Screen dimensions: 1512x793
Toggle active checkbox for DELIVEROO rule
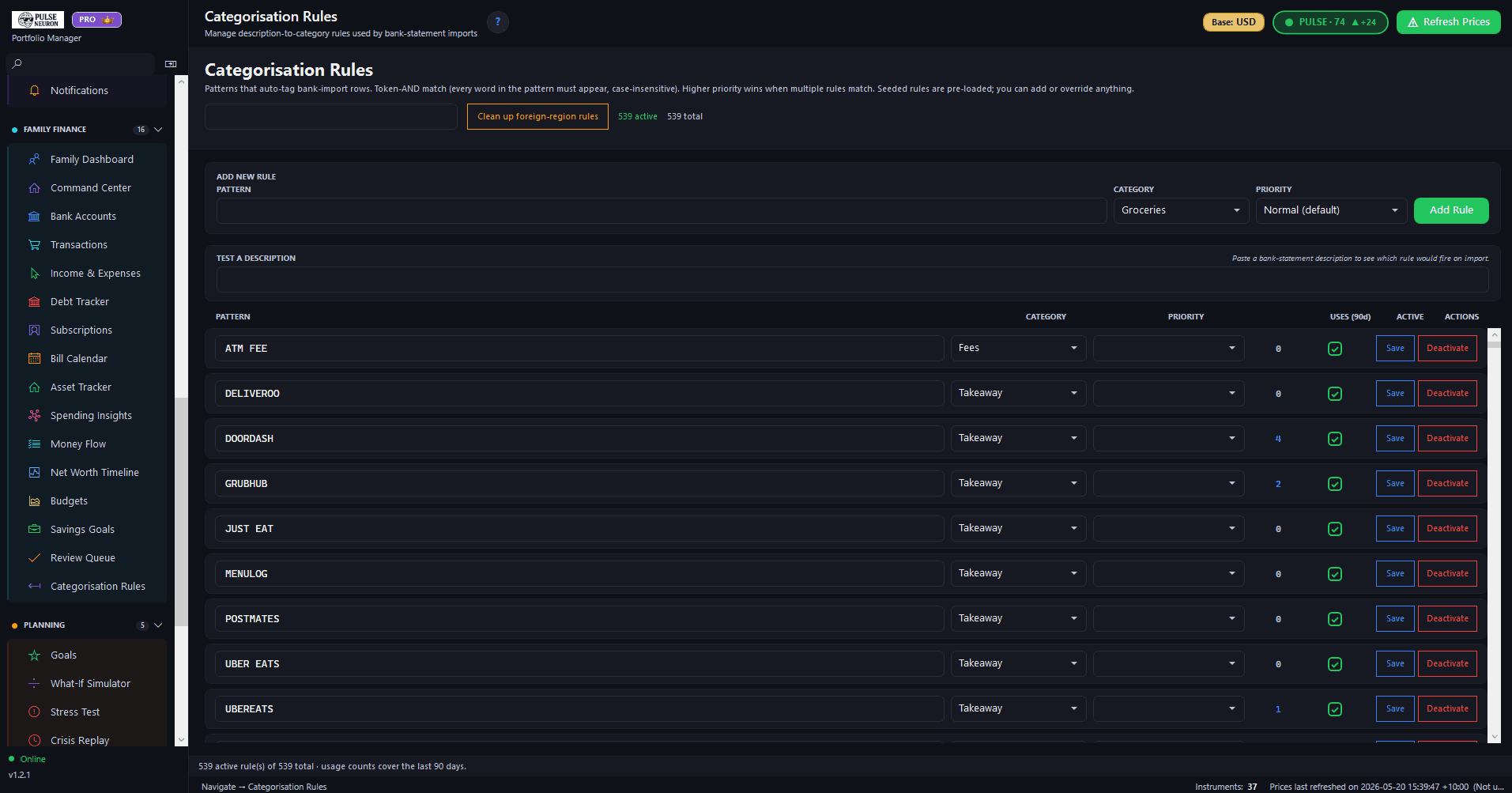(1335, 394)
